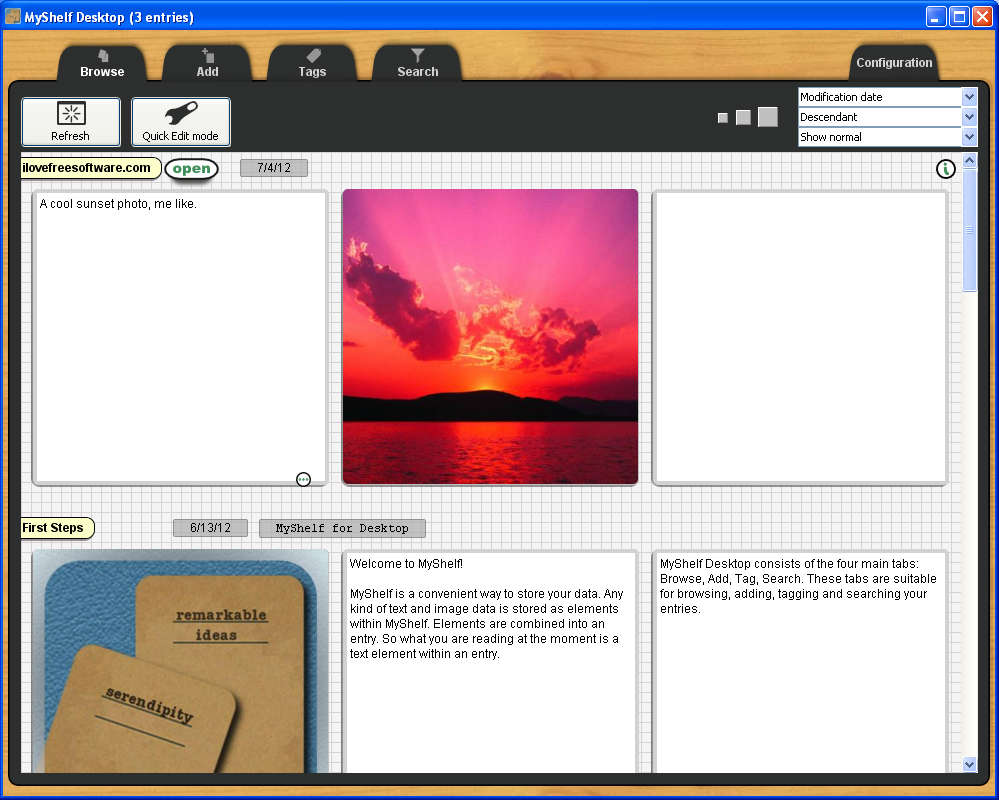The height and width of the screenshot is (800, 999).
Task: Click the Welcome to MyShelf text element
Action: click(x=490, y=662)
